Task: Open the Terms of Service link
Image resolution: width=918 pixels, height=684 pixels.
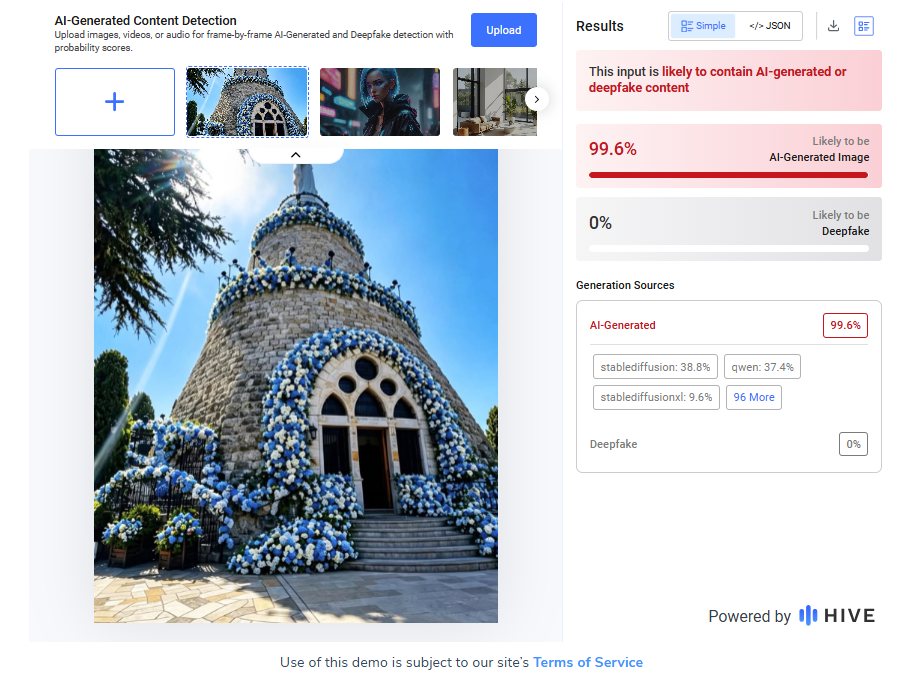Action: (x=587, y=662)
